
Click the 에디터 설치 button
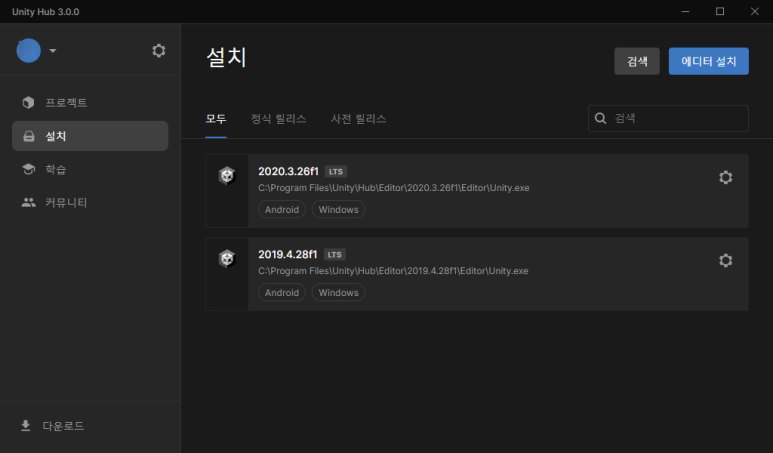(x=708, y=61)
